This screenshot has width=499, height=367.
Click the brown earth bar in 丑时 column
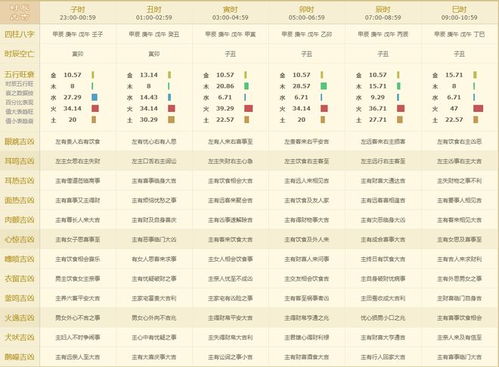tap(171, 120)
